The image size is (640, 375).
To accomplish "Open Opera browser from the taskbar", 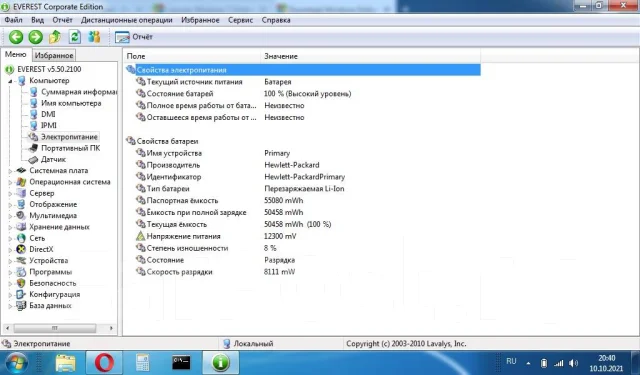I will [x=104, y=363].
